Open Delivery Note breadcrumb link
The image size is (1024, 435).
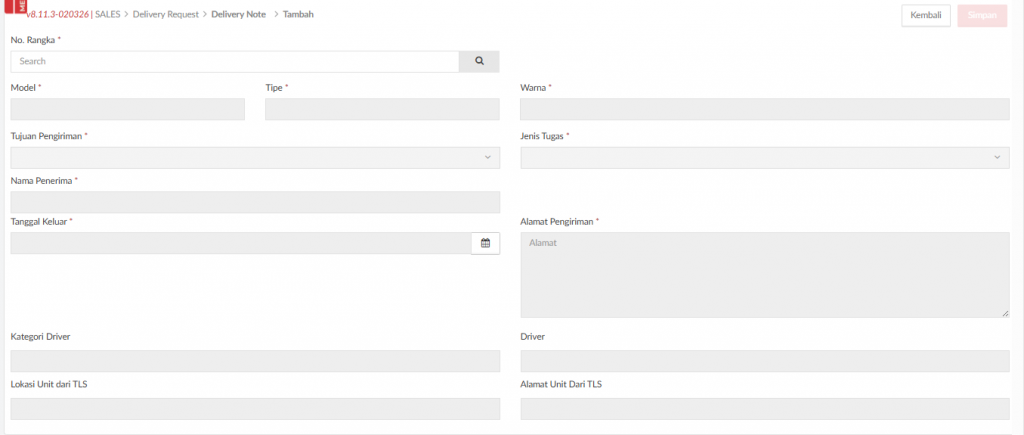coord(238,15)
